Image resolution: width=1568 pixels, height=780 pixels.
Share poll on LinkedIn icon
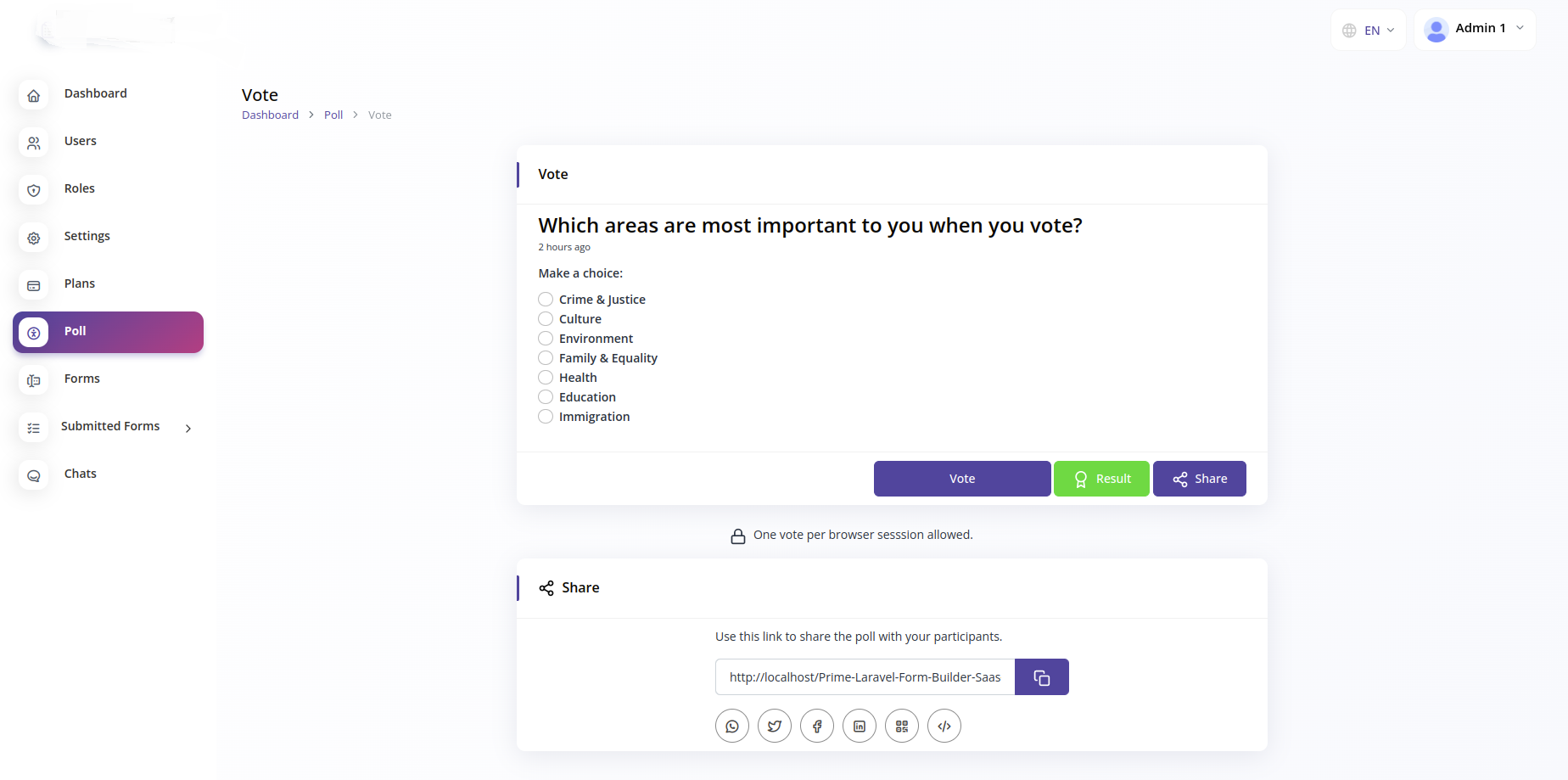tap(860, 727)
